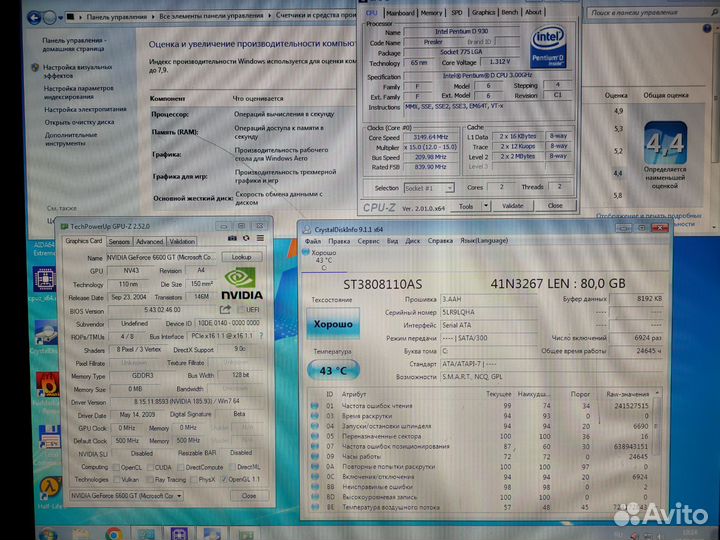Click the GPU-Z refresh icon

point(247,238)
